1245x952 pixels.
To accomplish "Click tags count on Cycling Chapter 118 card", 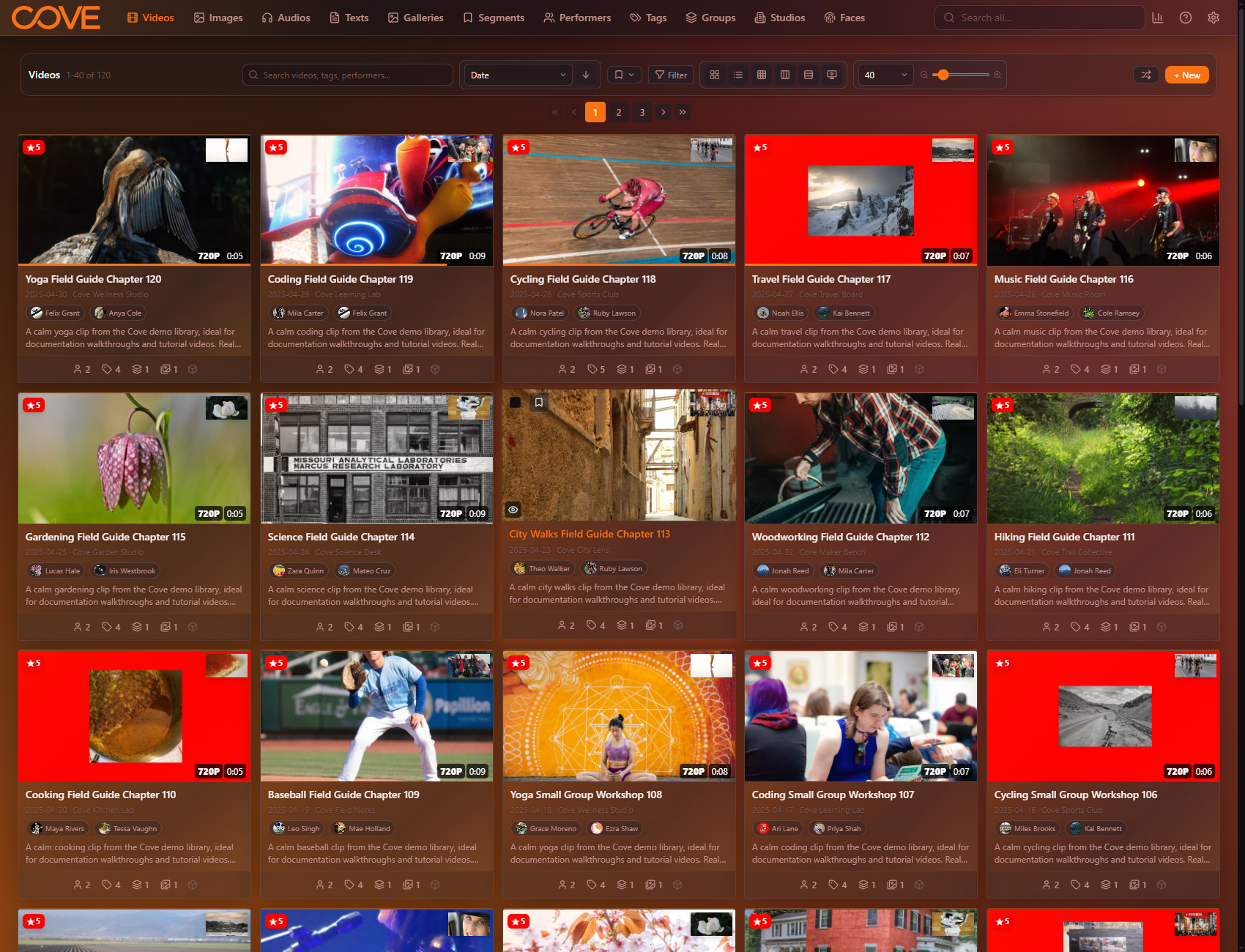I will coord(596,369).
